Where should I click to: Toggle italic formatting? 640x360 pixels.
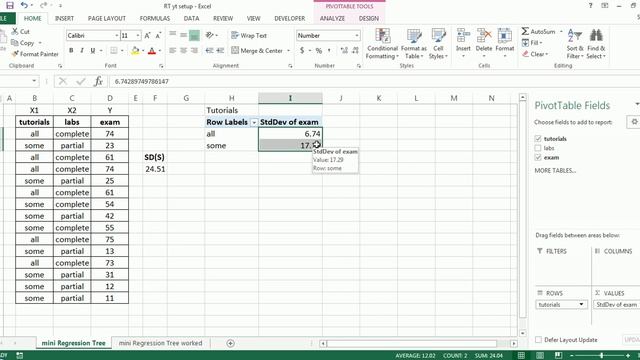(82, 51)
